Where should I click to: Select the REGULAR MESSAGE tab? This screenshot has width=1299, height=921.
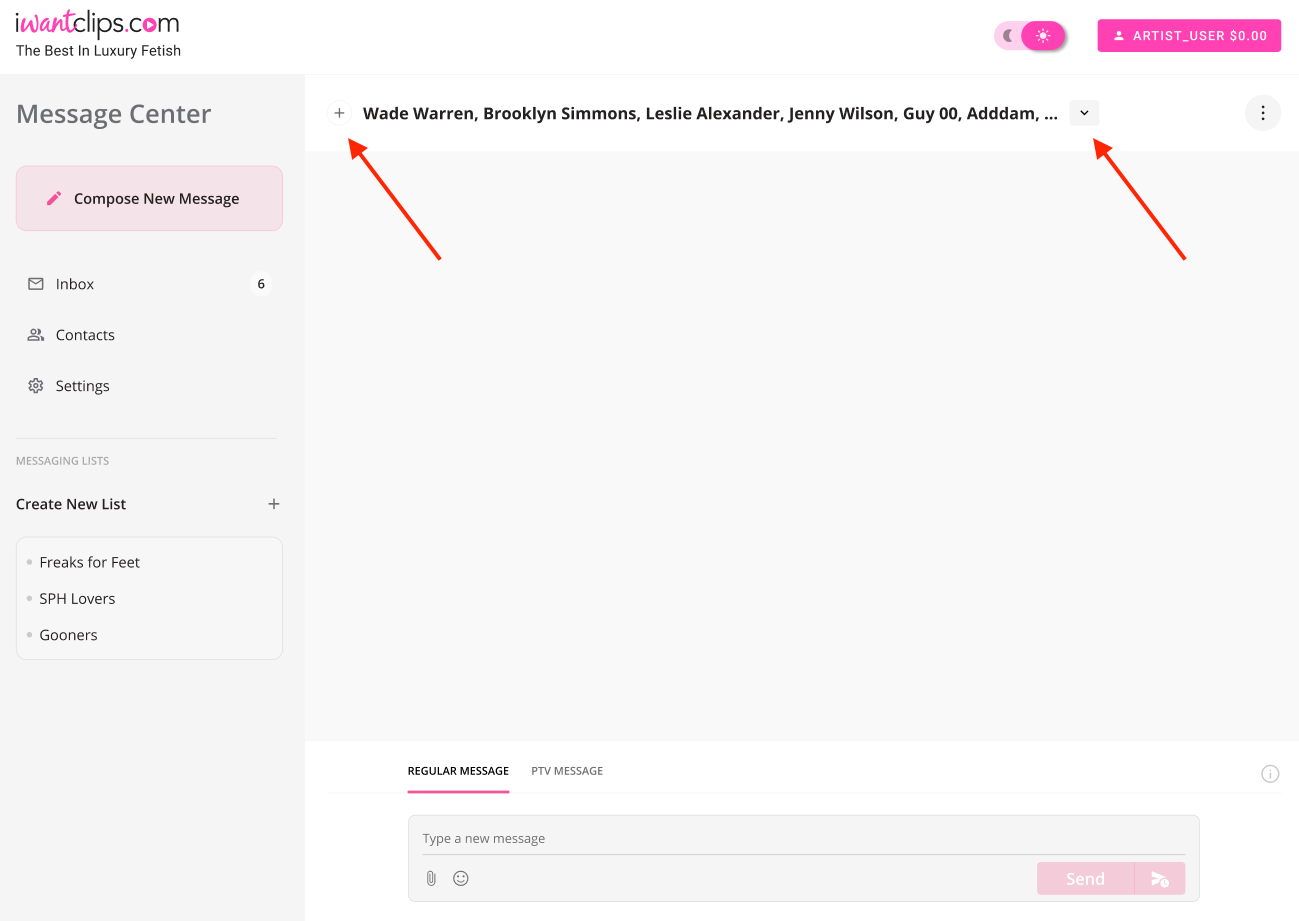(458, 771)
